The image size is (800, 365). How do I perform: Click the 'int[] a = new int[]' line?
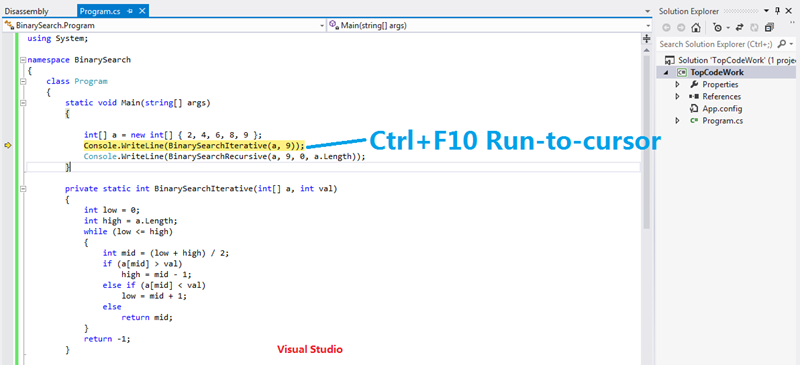click(x=173, y=135)
